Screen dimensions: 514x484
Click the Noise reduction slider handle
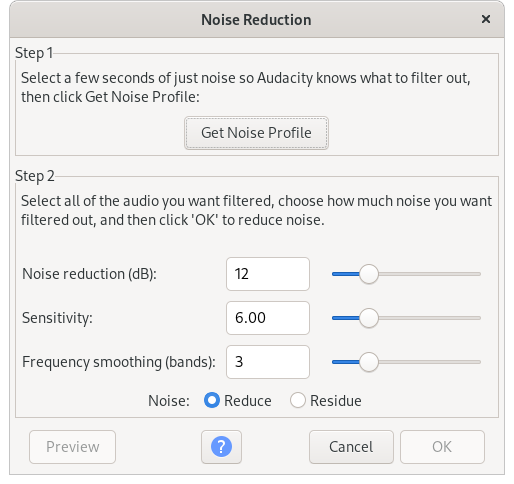point(369,274)
